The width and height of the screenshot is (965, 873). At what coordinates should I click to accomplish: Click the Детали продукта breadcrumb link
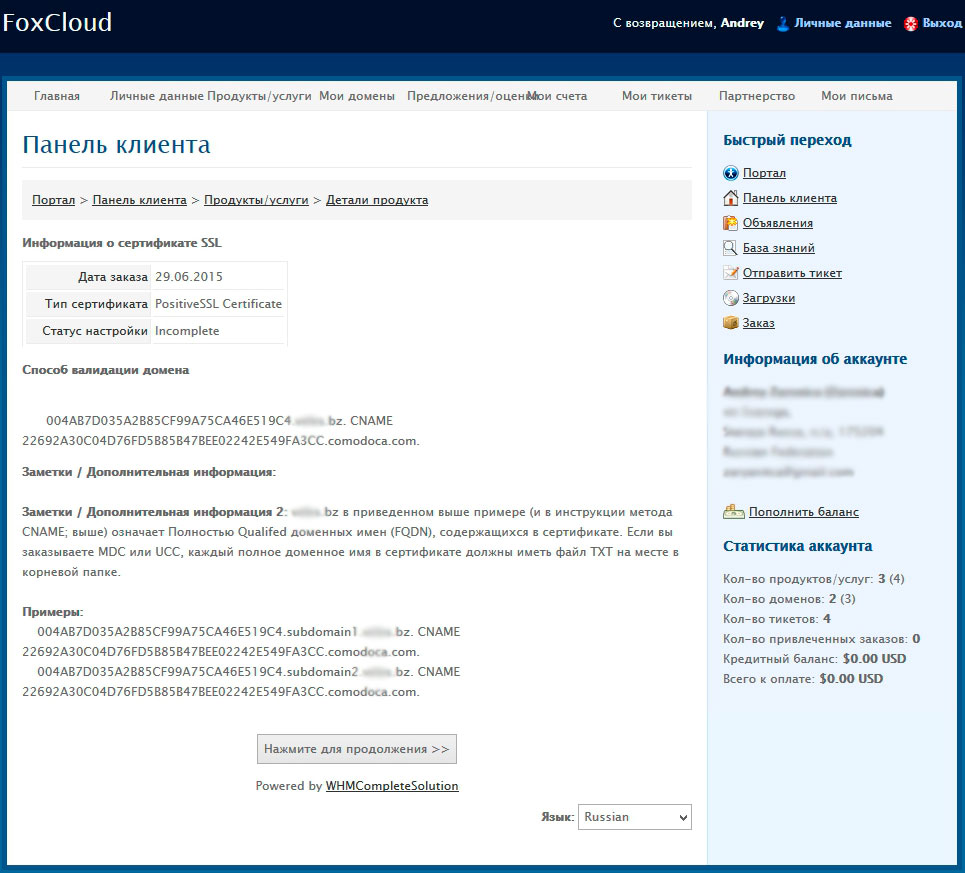click(377, 200)
